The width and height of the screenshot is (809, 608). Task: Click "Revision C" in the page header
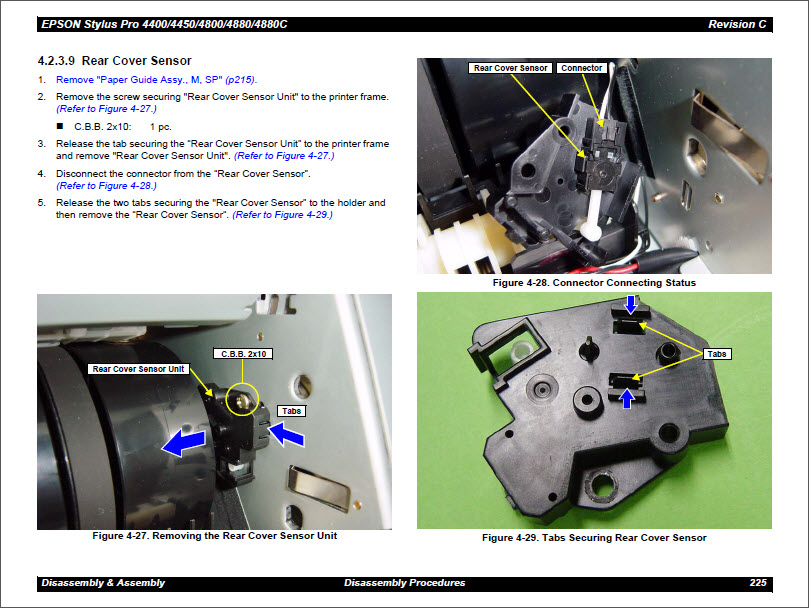[737, 24]
